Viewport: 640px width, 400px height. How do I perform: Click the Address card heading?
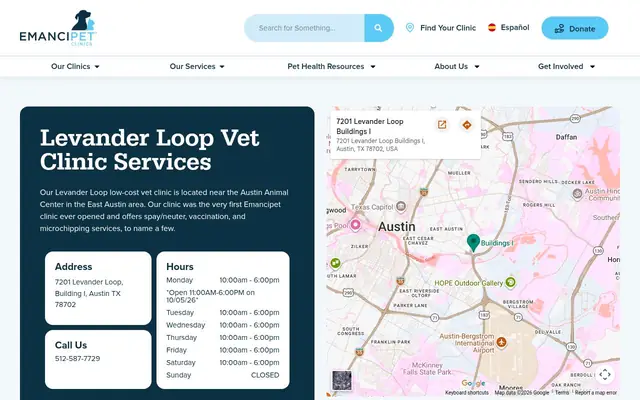pyautogui.click(x=73, y=267)
